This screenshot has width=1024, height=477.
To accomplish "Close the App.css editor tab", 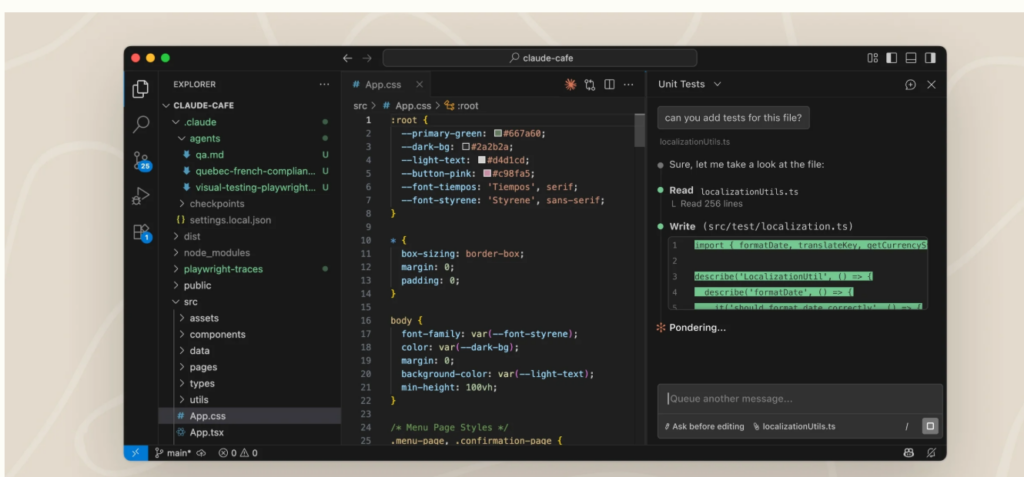I will click(x=419, y=84).
